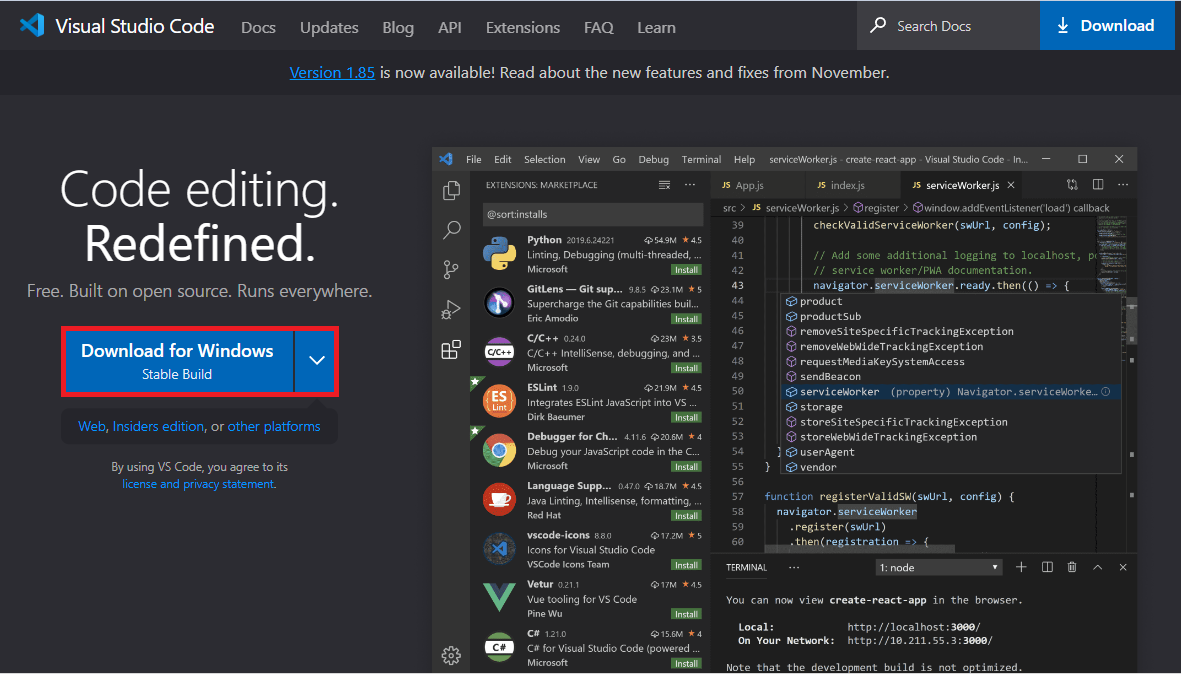Click the Vetur extension V icon

(x=499, y=597)
